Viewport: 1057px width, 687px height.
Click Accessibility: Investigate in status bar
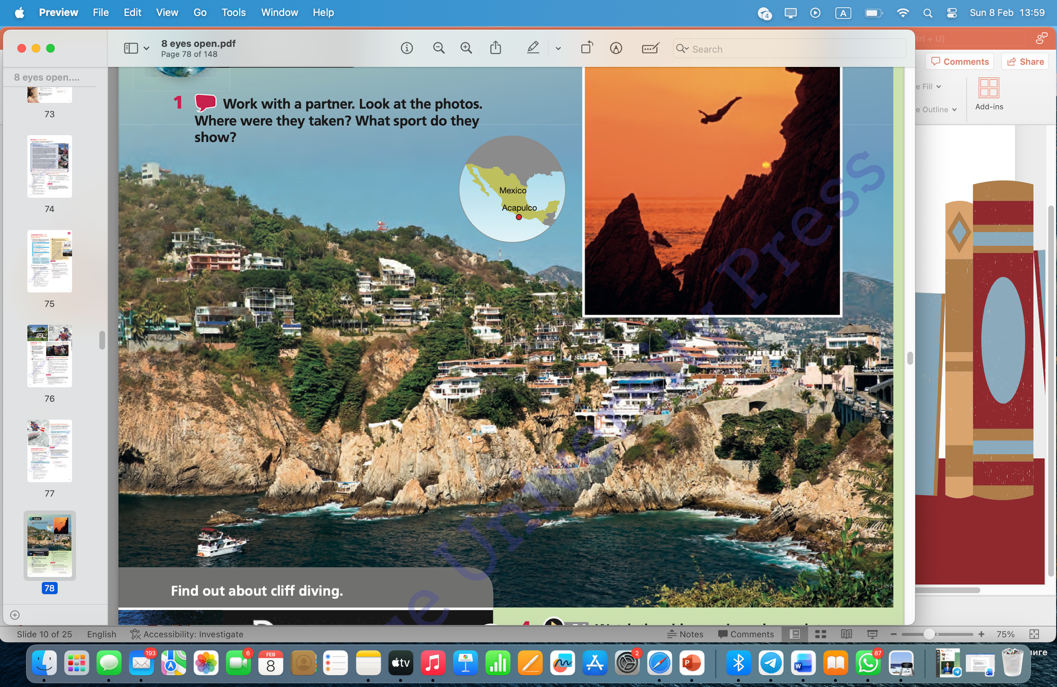187,634
